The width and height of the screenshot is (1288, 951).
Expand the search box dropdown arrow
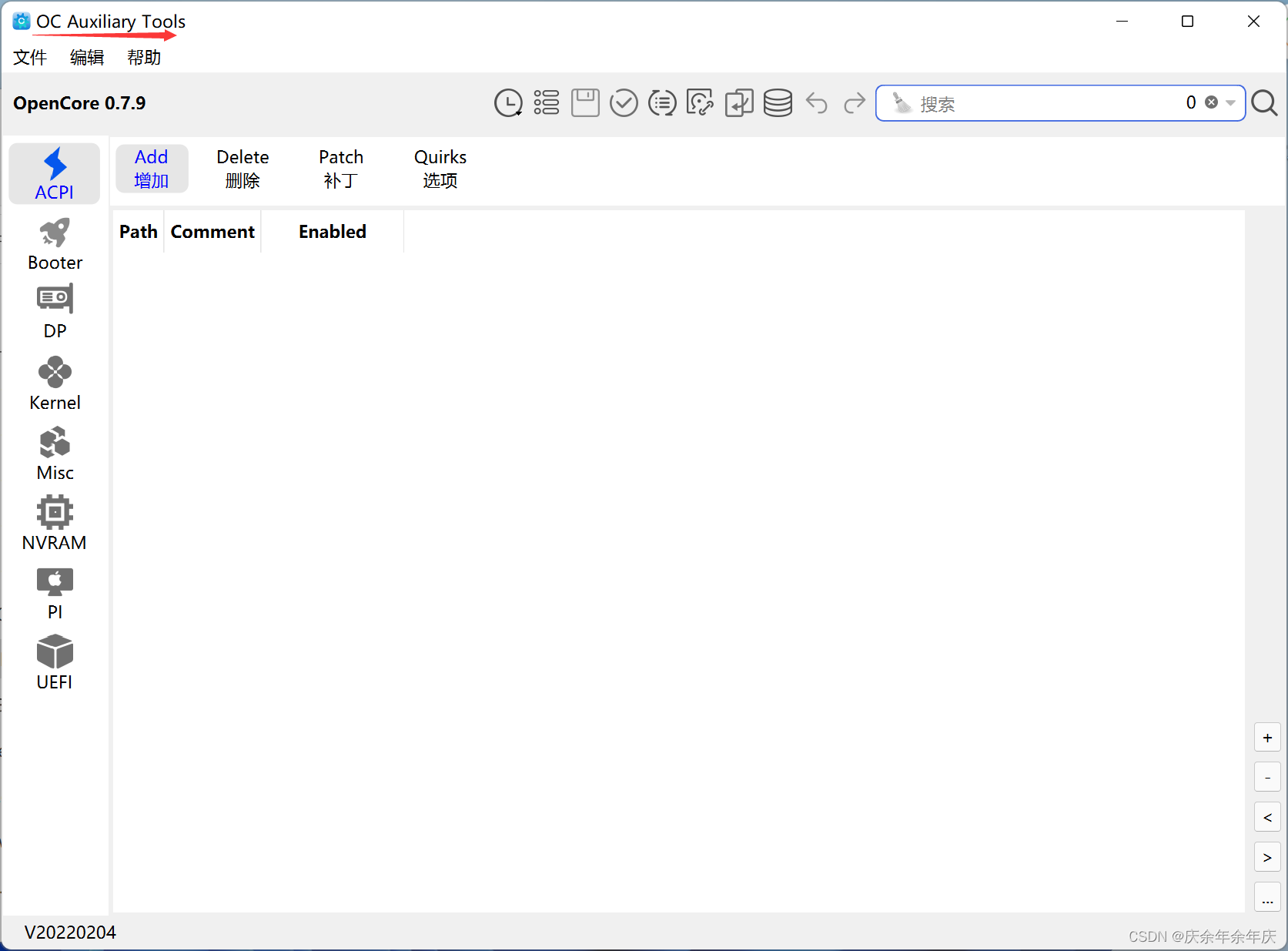click(1230, 103)
